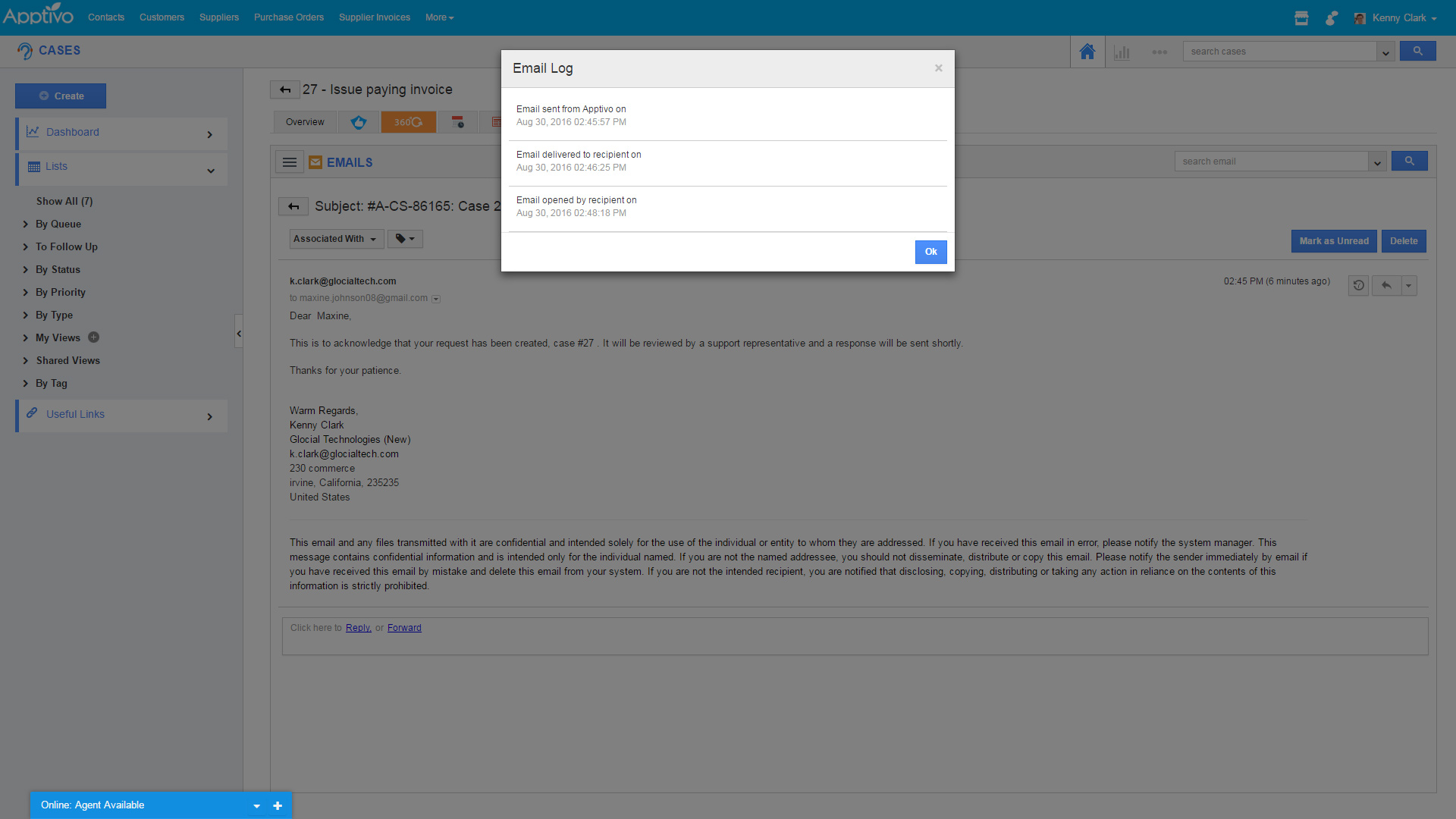Click the search email input field
Image resolution: width=1456 pixels, height=819 pixels.
point(1272,162)
